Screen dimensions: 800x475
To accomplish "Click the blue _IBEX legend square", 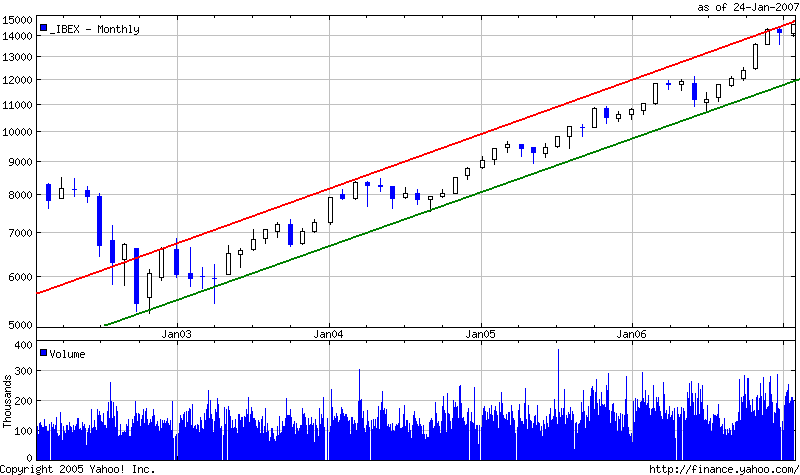I will (x=44, y=28).
